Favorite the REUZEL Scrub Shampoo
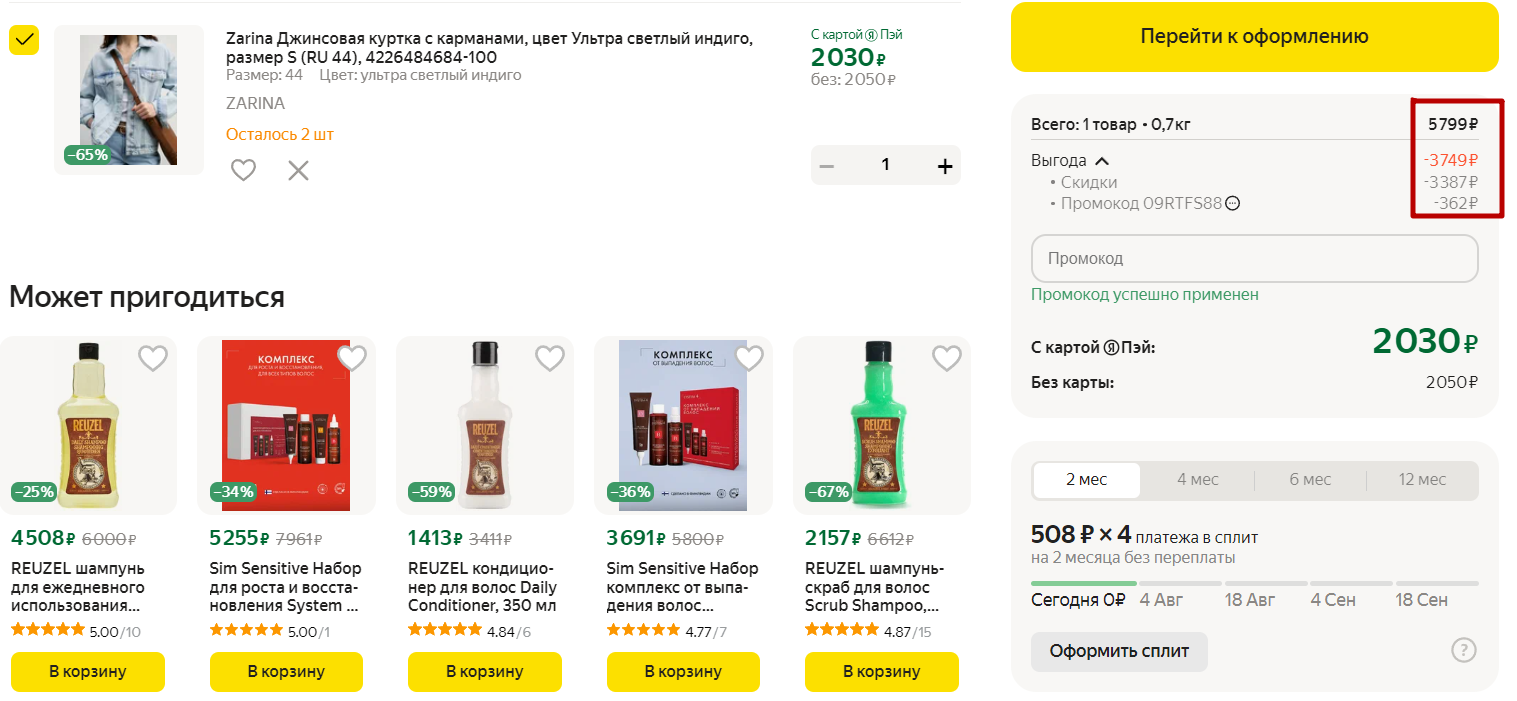Viewport: 1517px width, 701px height. [x=947, y=358]
